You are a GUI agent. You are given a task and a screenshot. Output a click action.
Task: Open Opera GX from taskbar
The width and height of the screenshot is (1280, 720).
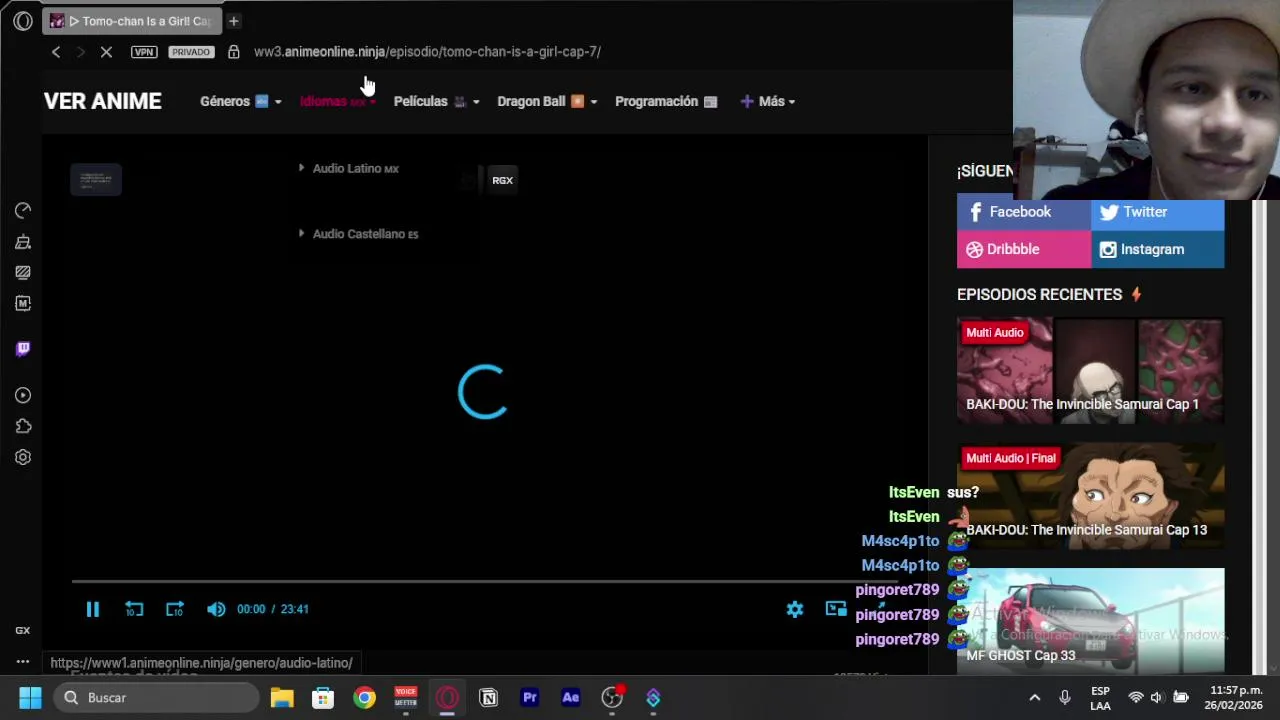pos(447,698)
